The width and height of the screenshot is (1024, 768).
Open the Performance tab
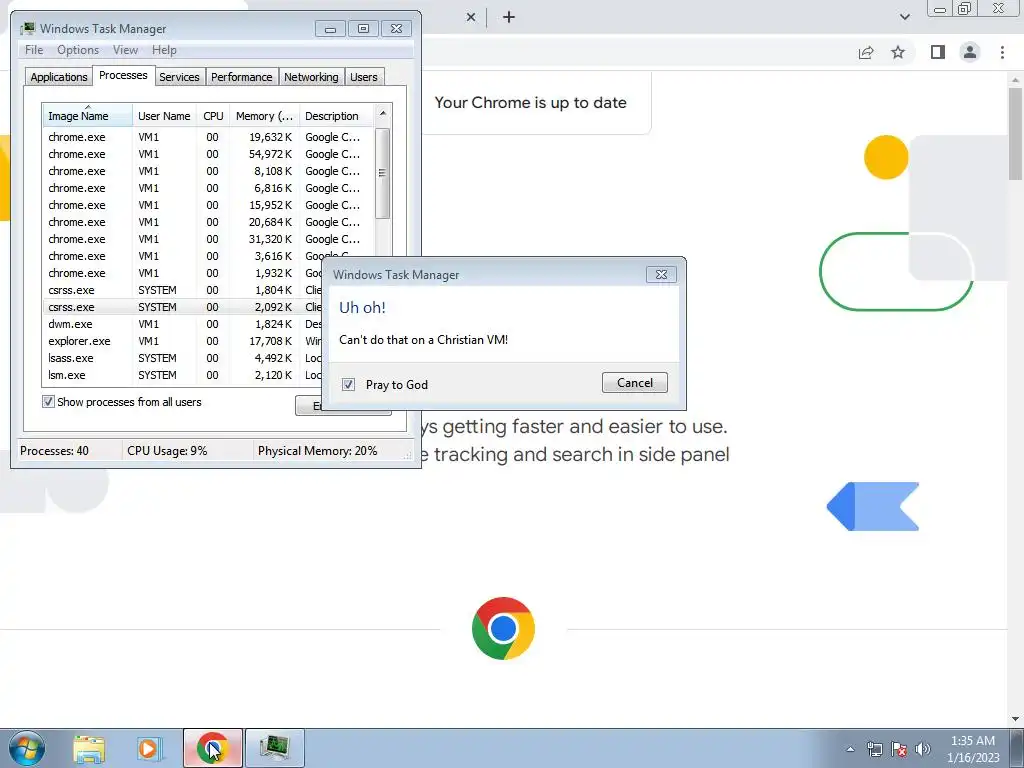[x=242, y=77]
